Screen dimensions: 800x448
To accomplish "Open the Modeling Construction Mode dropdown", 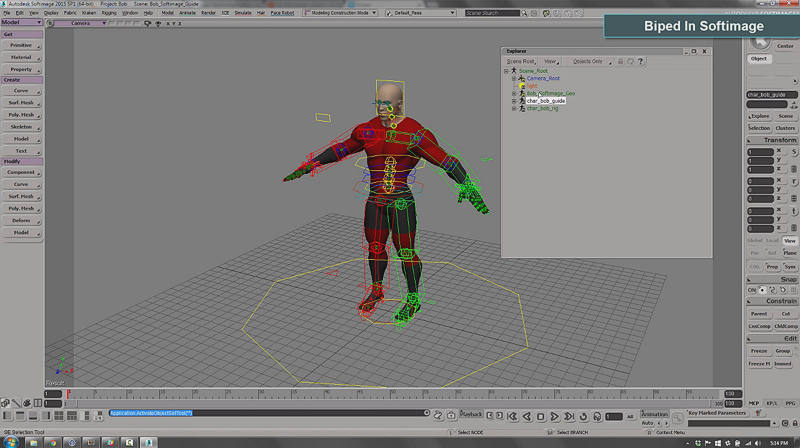I will 340,13.
